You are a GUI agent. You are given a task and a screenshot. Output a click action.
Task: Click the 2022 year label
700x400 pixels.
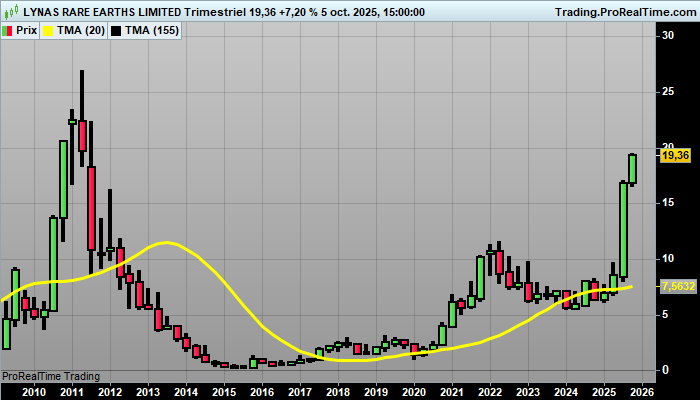click(x=490, y=392)
